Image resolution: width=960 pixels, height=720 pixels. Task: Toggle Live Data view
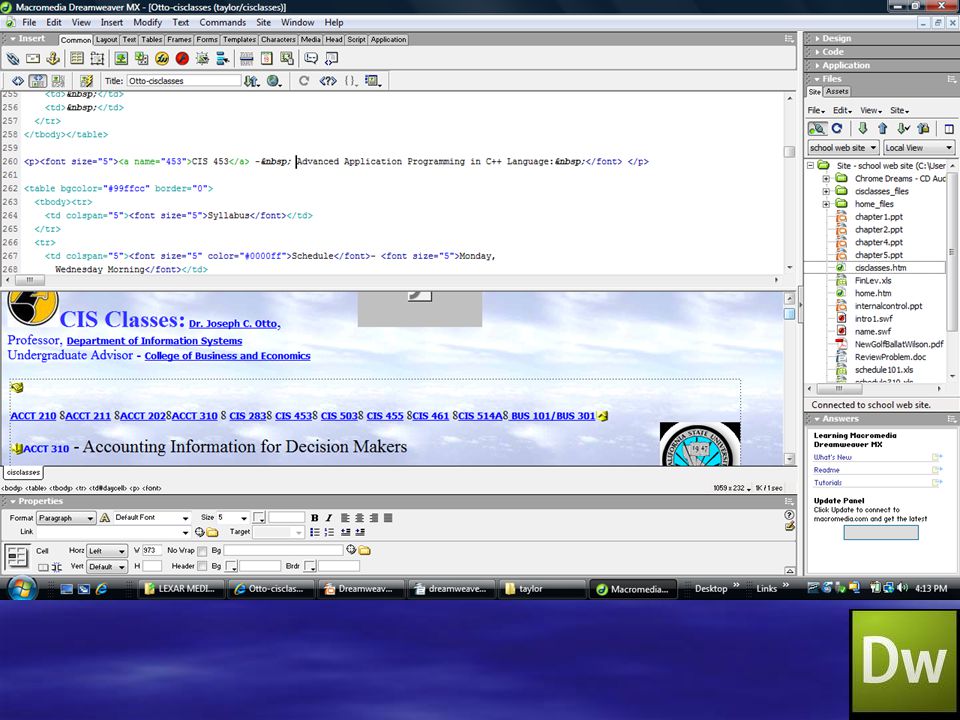coord(86,81)
